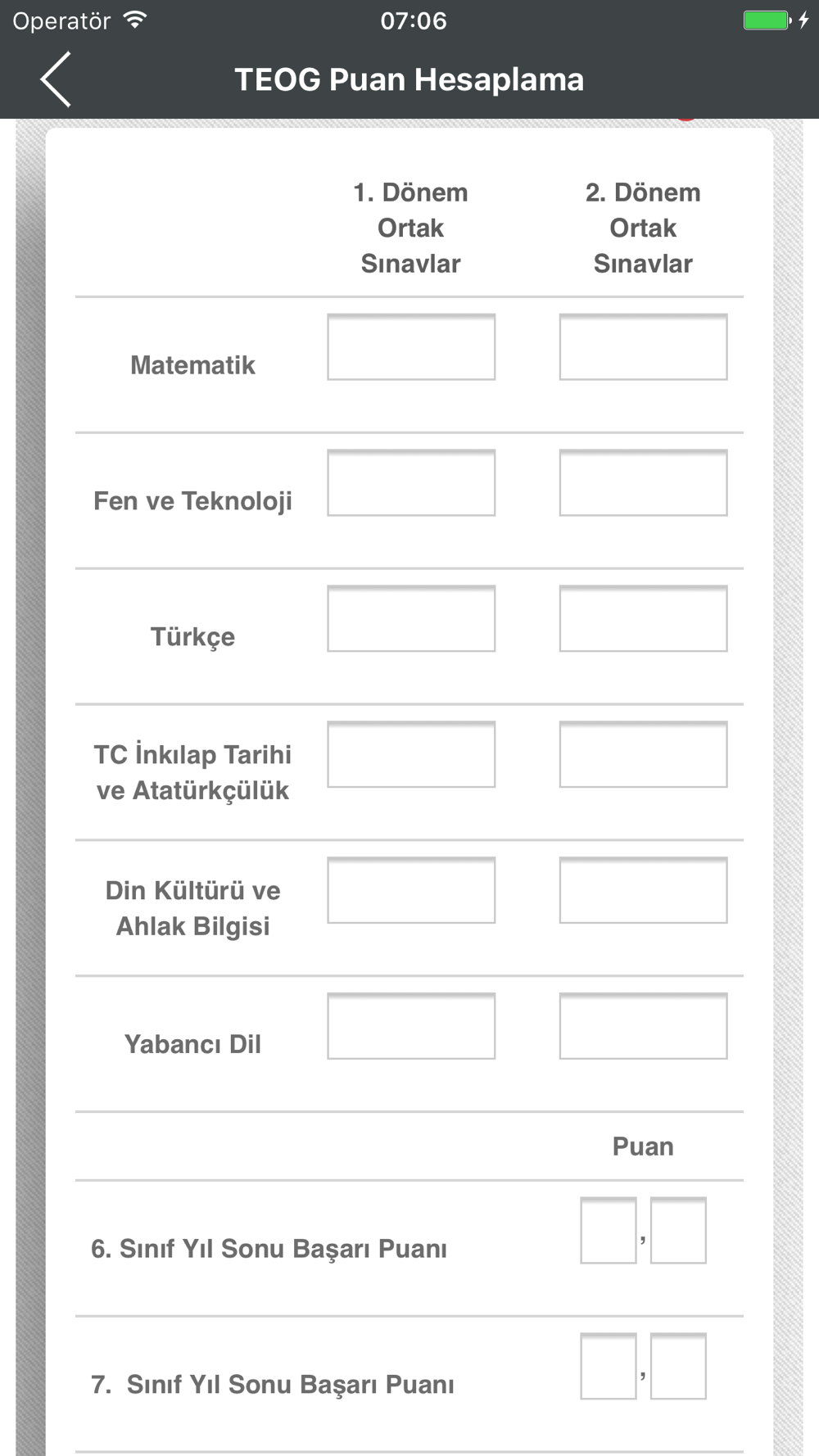Focus Fen ve Teknoloji 1. Dönem field
The width and height of the screenshot is (819, 1456).
point(411,483)
